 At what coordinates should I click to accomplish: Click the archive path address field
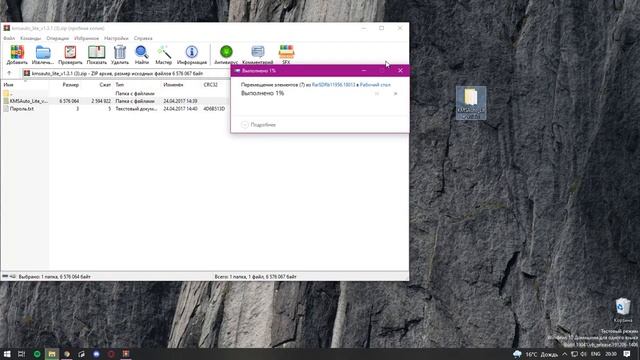click(x=126, y=73)
